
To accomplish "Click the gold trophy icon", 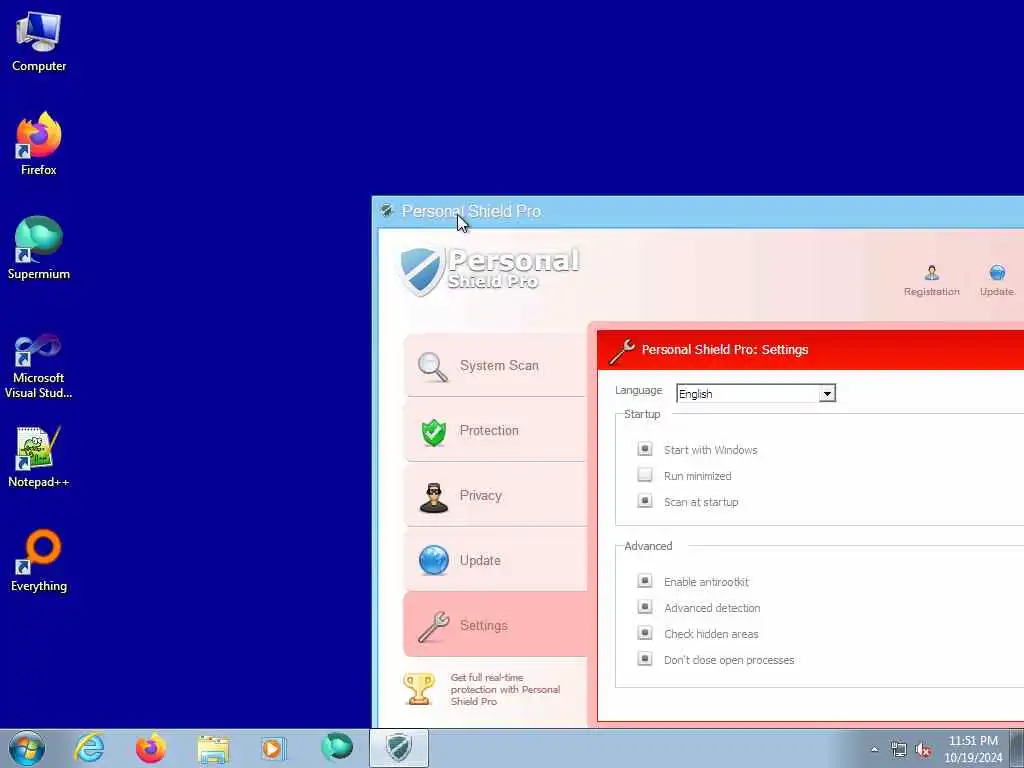I will pos(419,689).
